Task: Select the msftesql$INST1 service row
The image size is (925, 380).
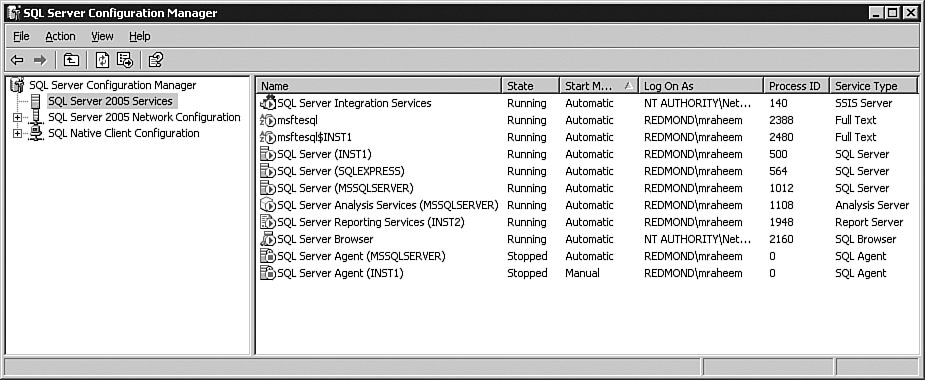Action: [x=587, y=137]
